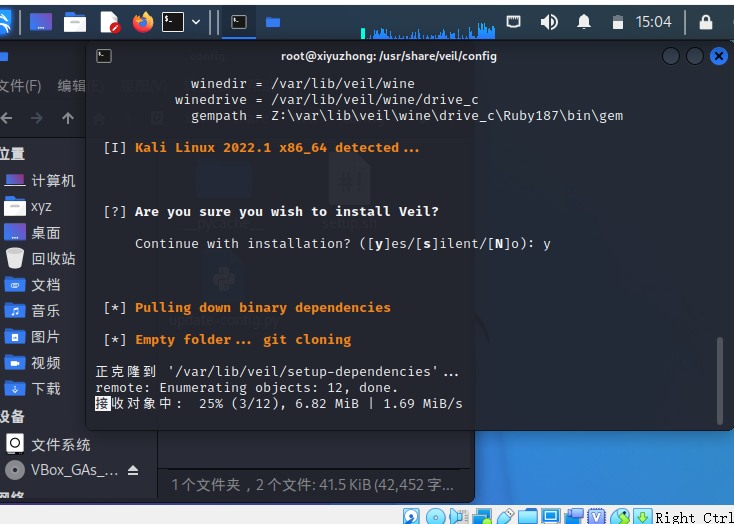Screen dimensions: 734x524
Task: Click VirtualBox keyboard capture green arrow icon
Action: pyautogui.click(x=642, y=517)
